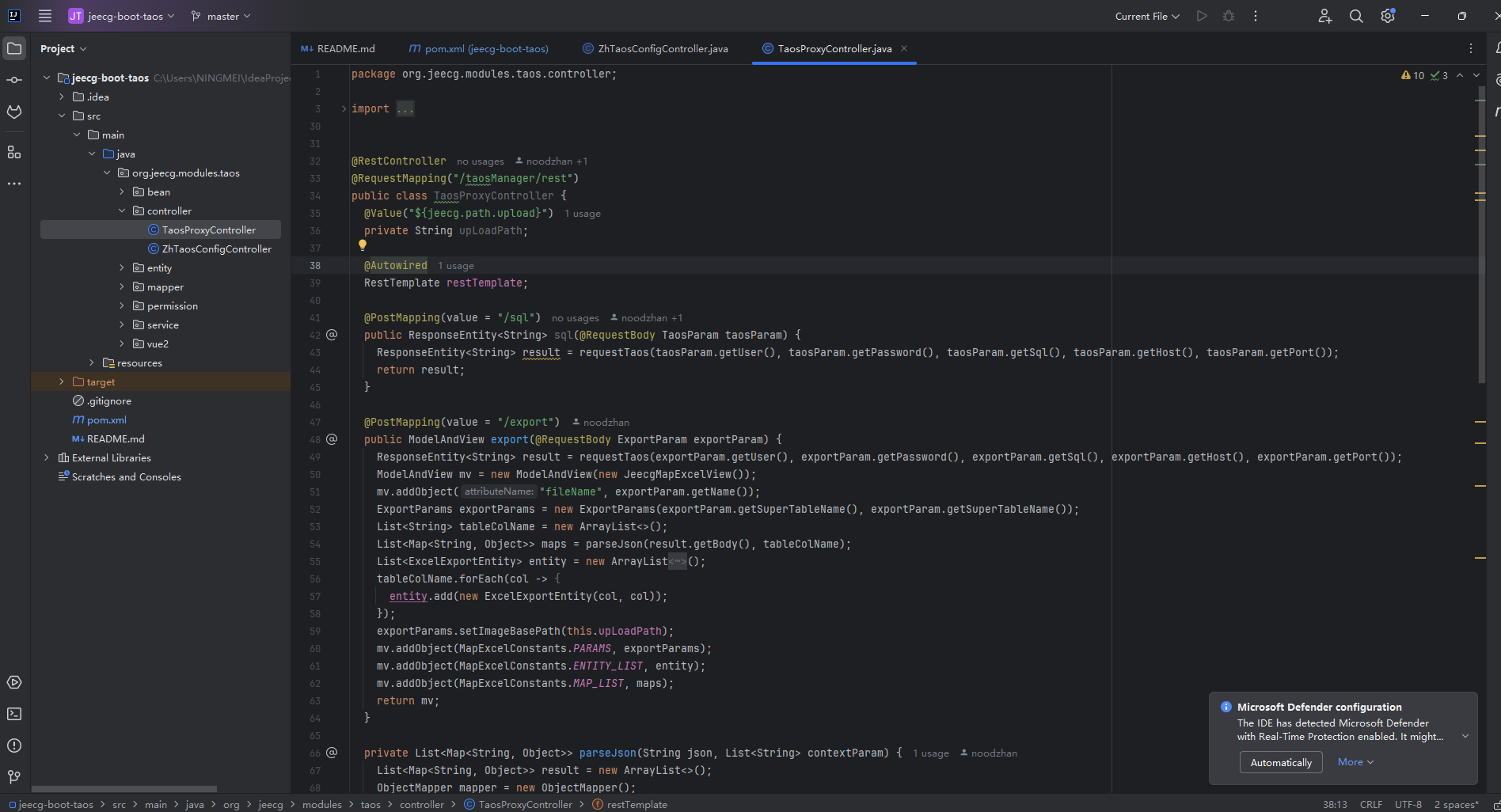Expand the target folder

point(62,381)
